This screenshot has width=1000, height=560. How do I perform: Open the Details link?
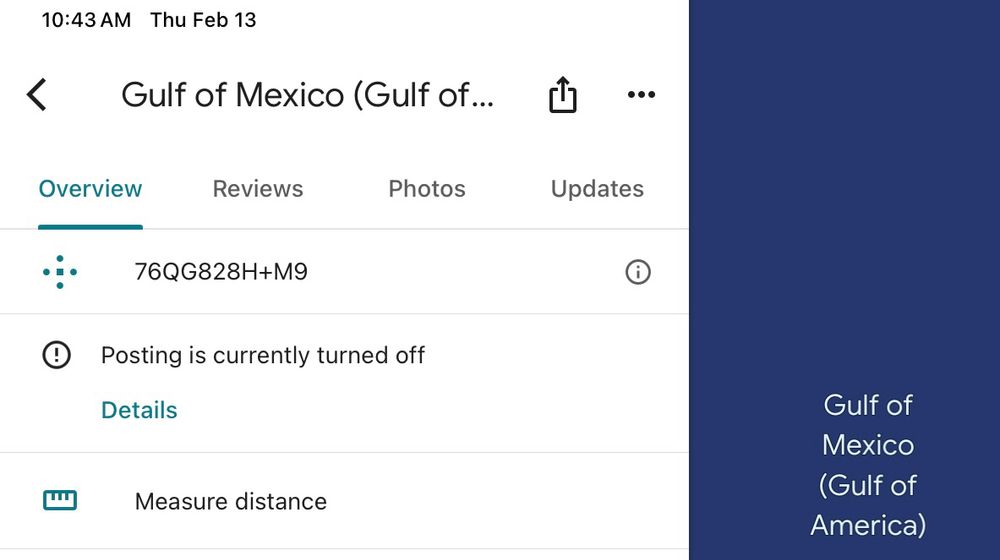[139, 410]
